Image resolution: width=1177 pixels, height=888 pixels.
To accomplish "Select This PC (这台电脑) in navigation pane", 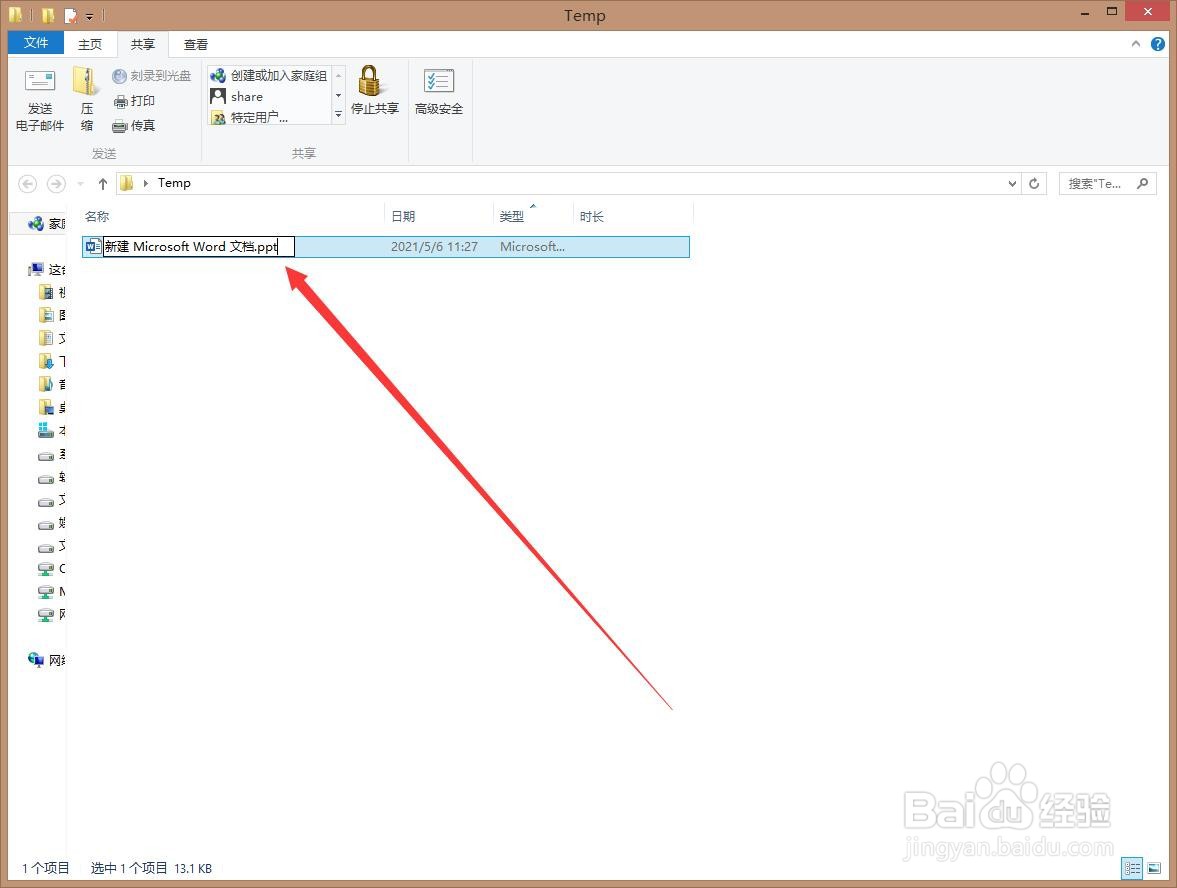I will click(47, 269).
